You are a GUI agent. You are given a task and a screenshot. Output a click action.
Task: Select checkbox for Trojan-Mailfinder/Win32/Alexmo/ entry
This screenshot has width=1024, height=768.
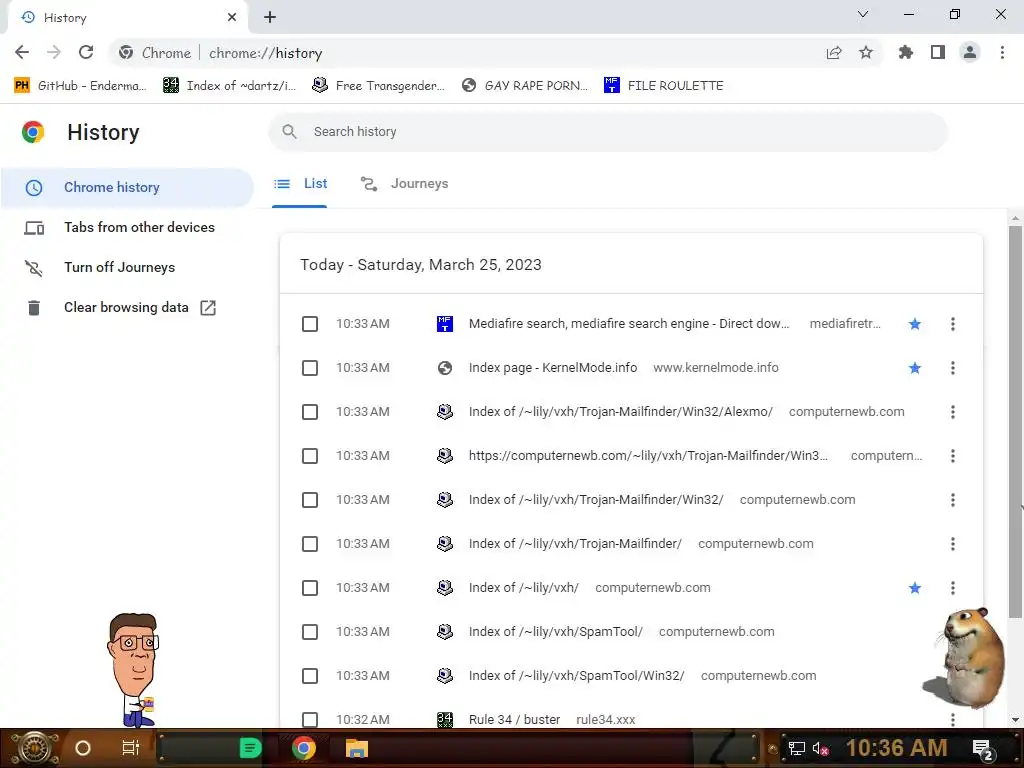point(310,412)
